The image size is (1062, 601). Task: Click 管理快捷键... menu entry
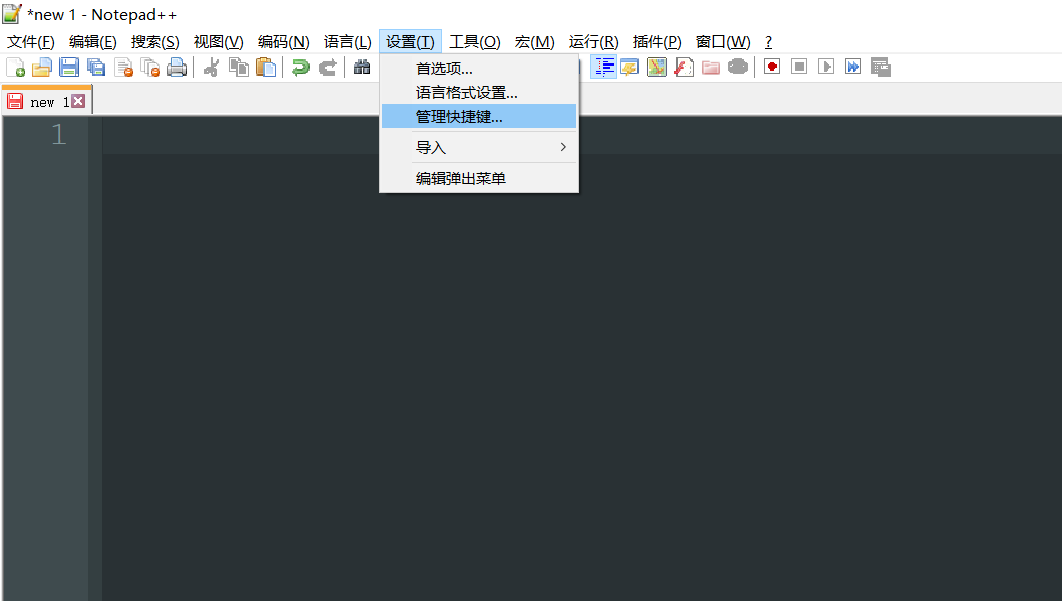[x=479, y=117]
